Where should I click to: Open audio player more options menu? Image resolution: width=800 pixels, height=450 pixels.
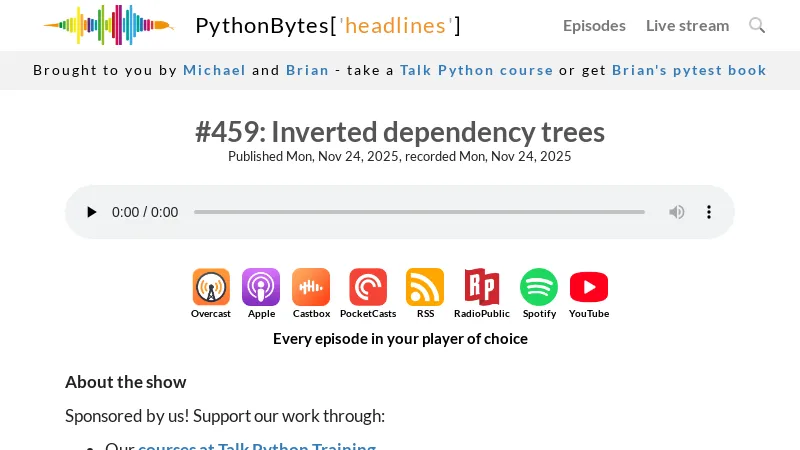(709, 212)
